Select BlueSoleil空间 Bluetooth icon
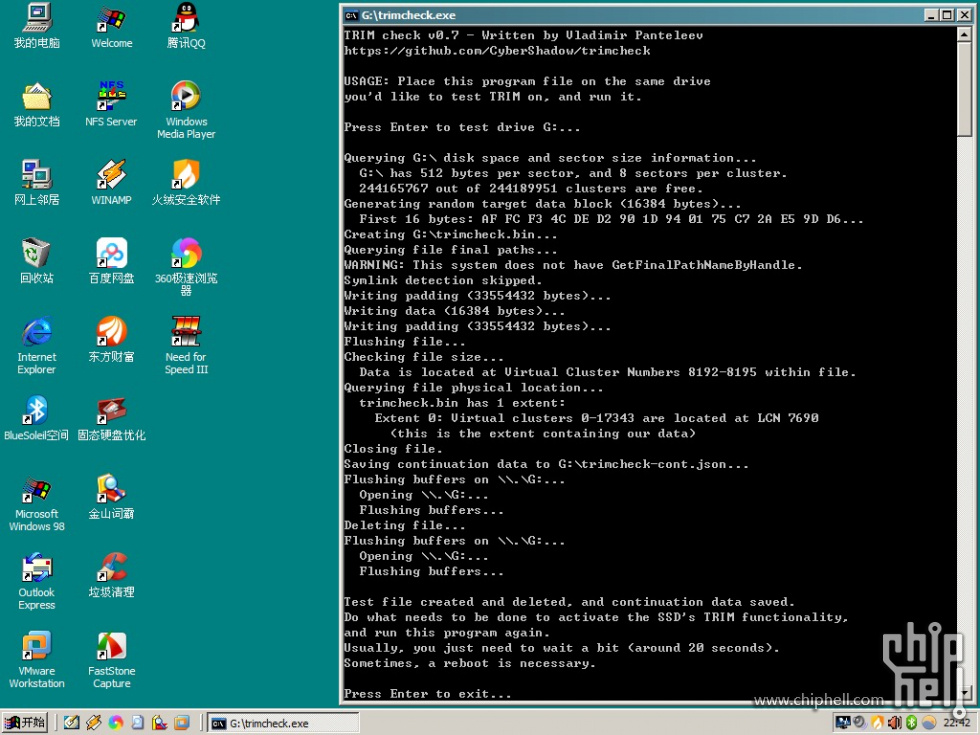Image resolution: width=980 pixels, height=735 pixels. click(36, 418)
